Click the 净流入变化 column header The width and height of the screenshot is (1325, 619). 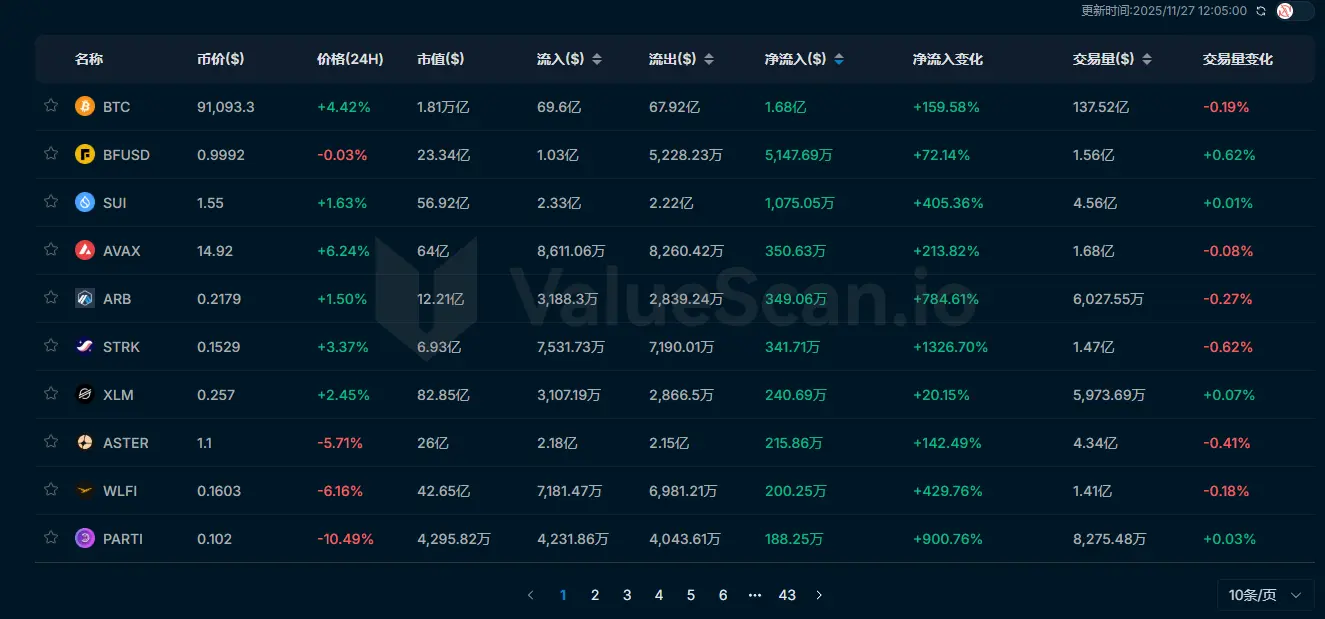(x=948, y=59)
